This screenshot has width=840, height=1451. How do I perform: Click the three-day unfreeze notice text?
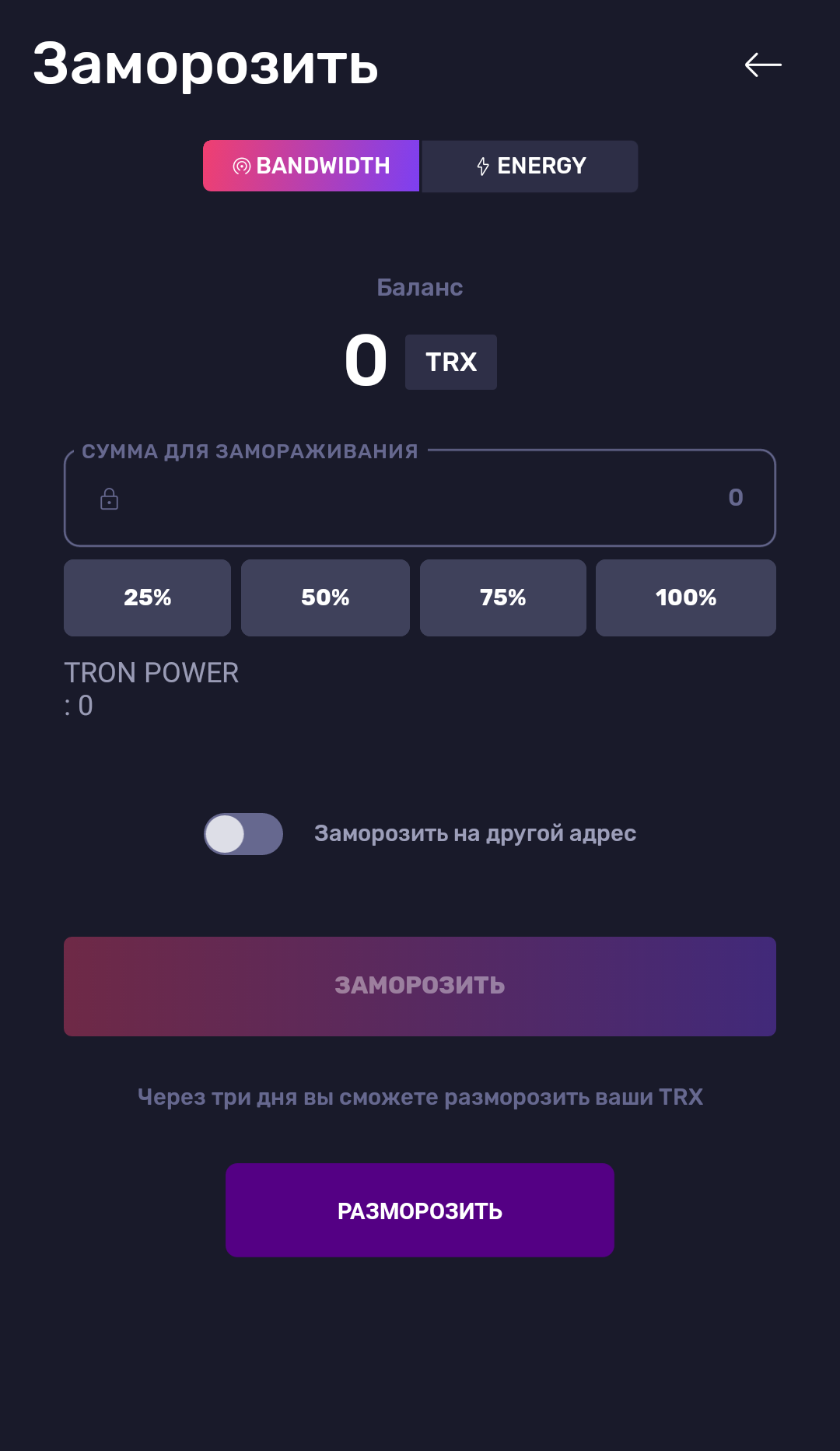420,1097
